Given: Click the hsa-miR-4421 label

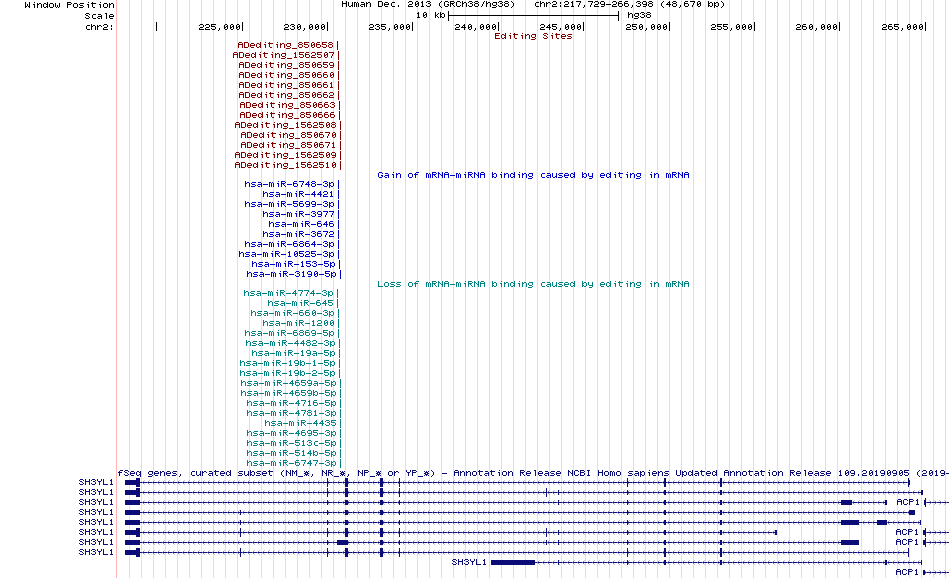Looking at the screenshot, I should [x=298, y=194].
